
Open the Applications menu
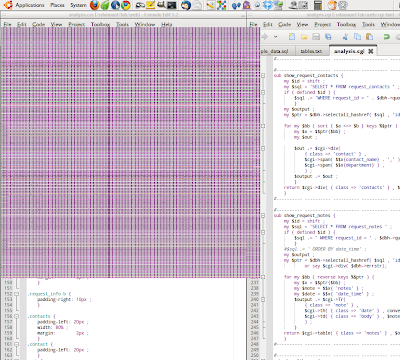[x=30, y=5]
